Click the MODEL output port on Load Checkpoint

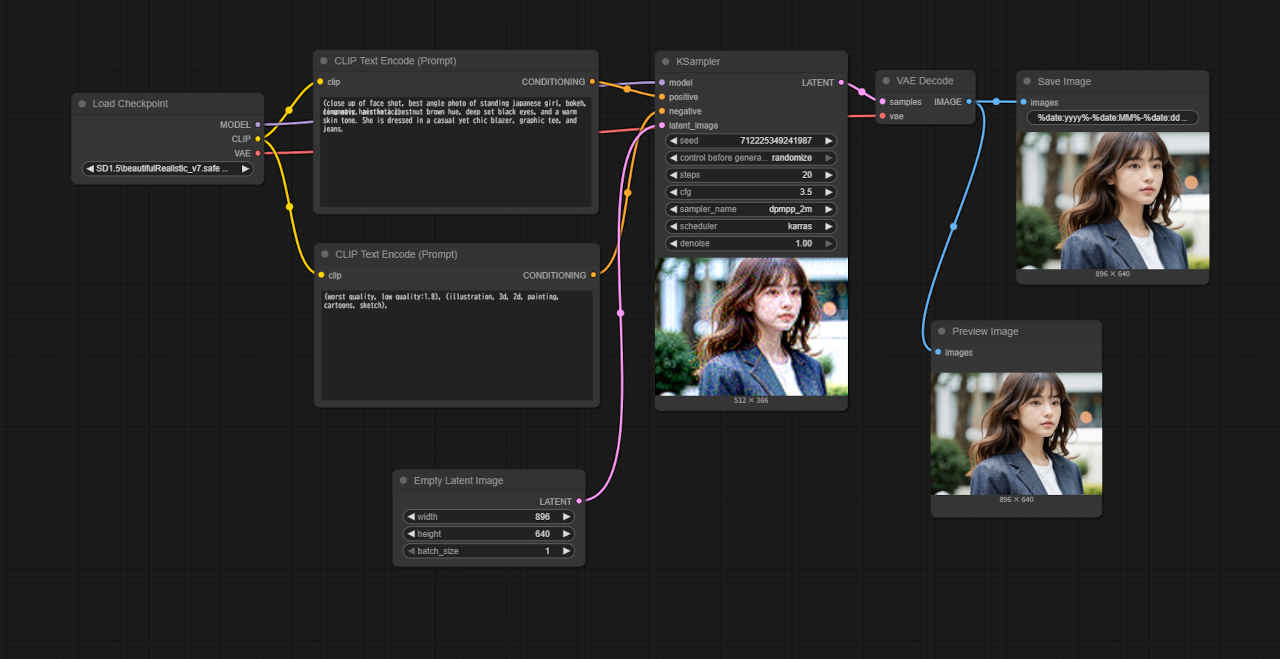tap(258, 125)
